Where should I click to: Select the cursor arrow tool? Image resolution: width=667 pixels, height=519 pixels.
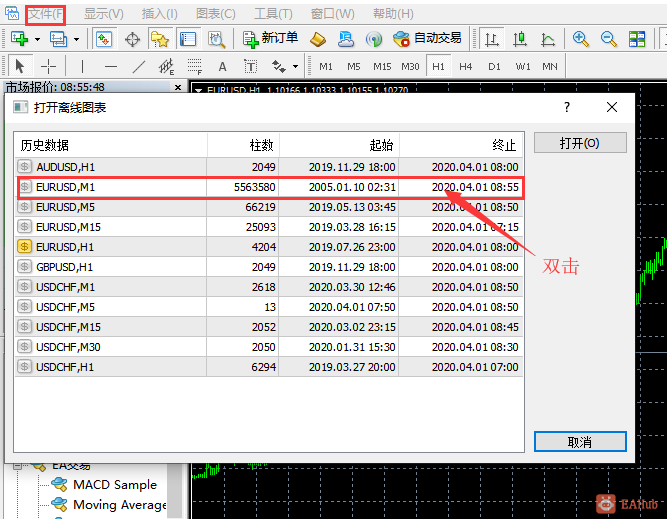[x=20, y=66]
